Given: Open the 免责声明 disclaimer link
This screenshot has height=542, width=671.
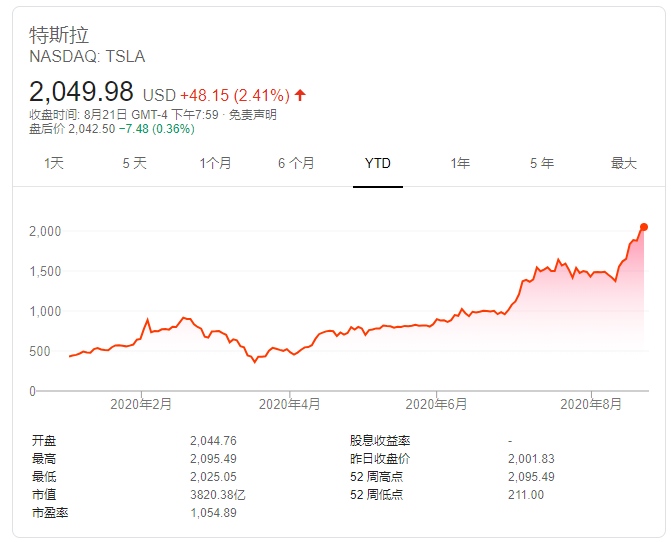Looking at the screenshot, I should point(252,115).
